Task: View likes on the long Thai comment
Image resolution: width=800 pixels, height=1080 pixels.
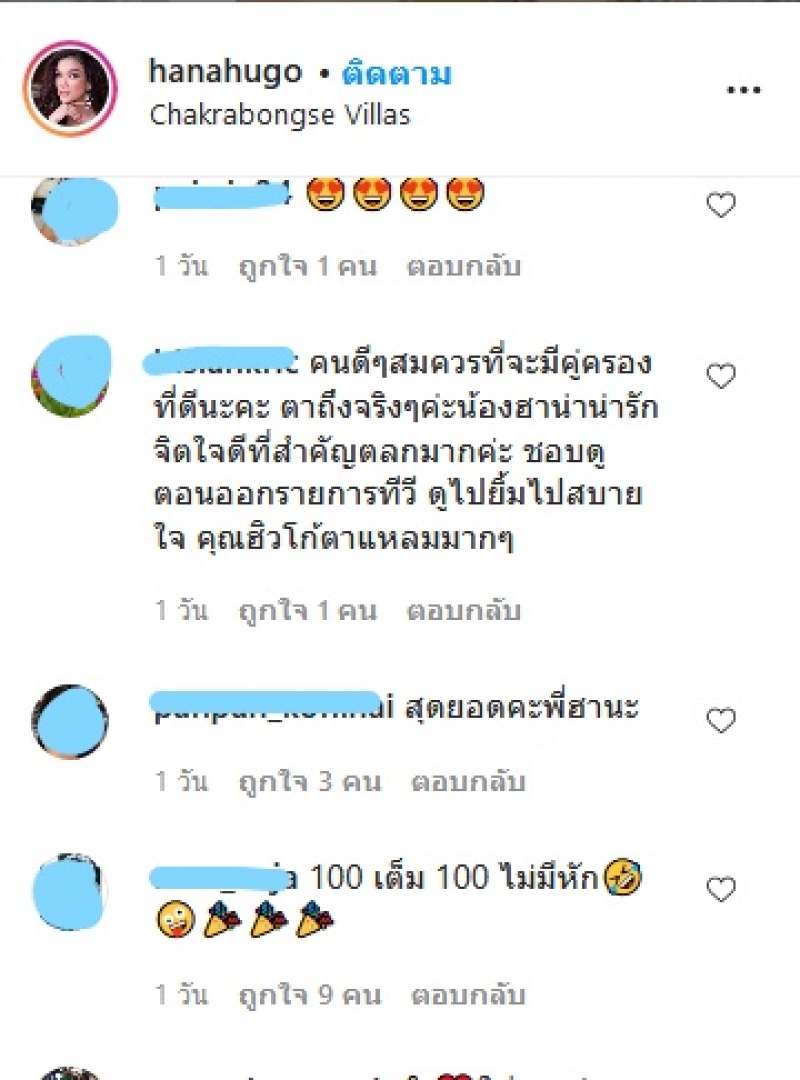Action: tap(308, 611)
